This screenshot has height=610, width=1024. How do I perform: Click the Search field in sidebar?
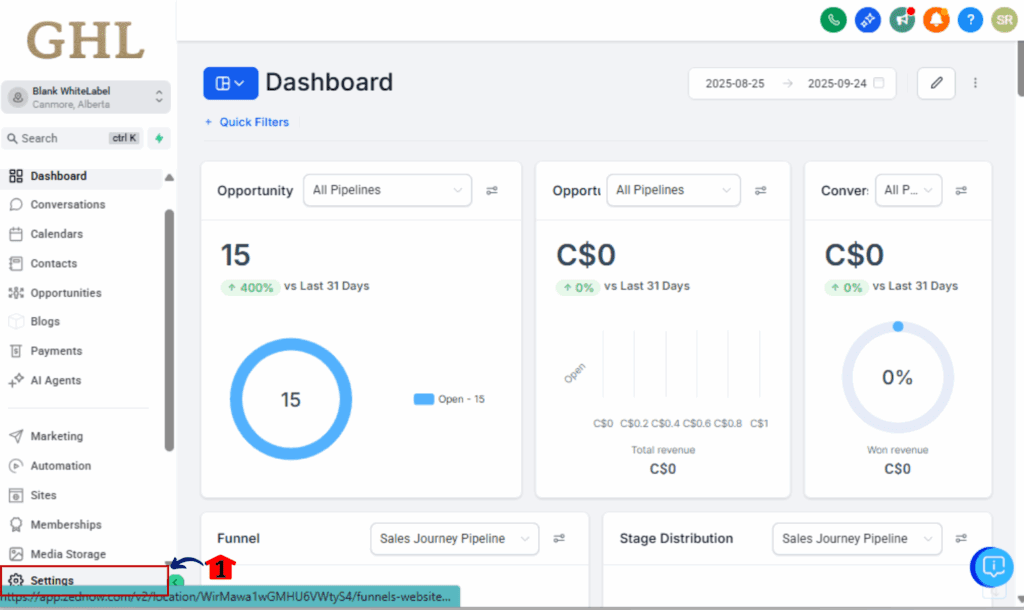(72, 138)
